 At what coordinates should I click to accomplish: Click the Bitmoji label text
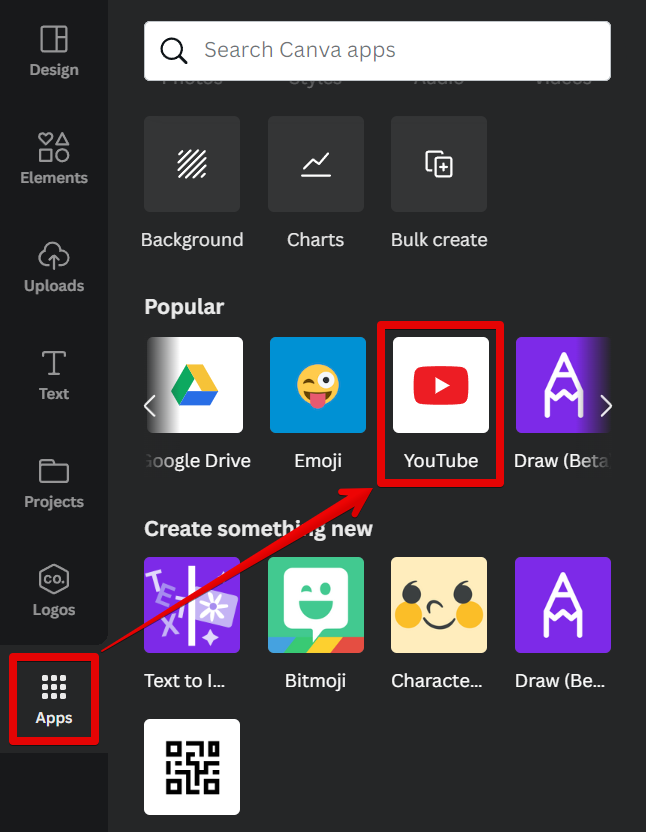coord(315,681)
